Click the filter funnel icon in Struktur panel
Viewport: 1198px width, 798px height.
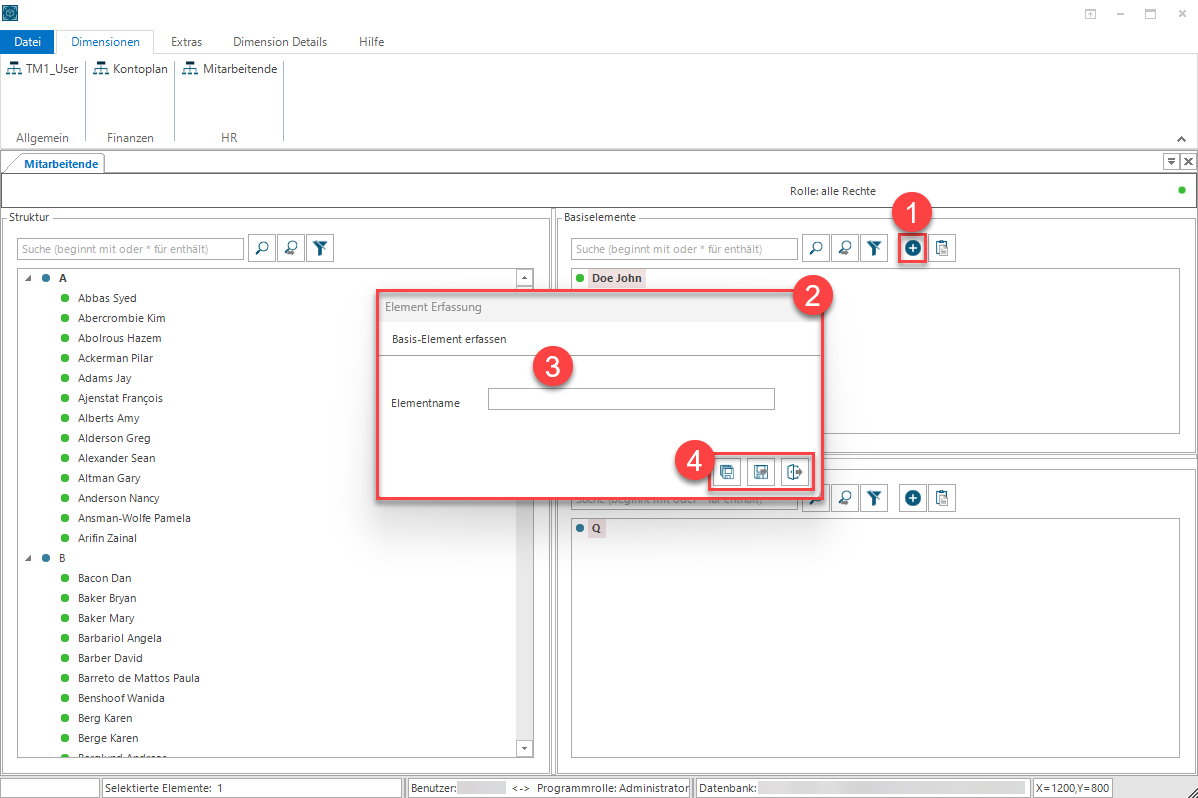320,248
